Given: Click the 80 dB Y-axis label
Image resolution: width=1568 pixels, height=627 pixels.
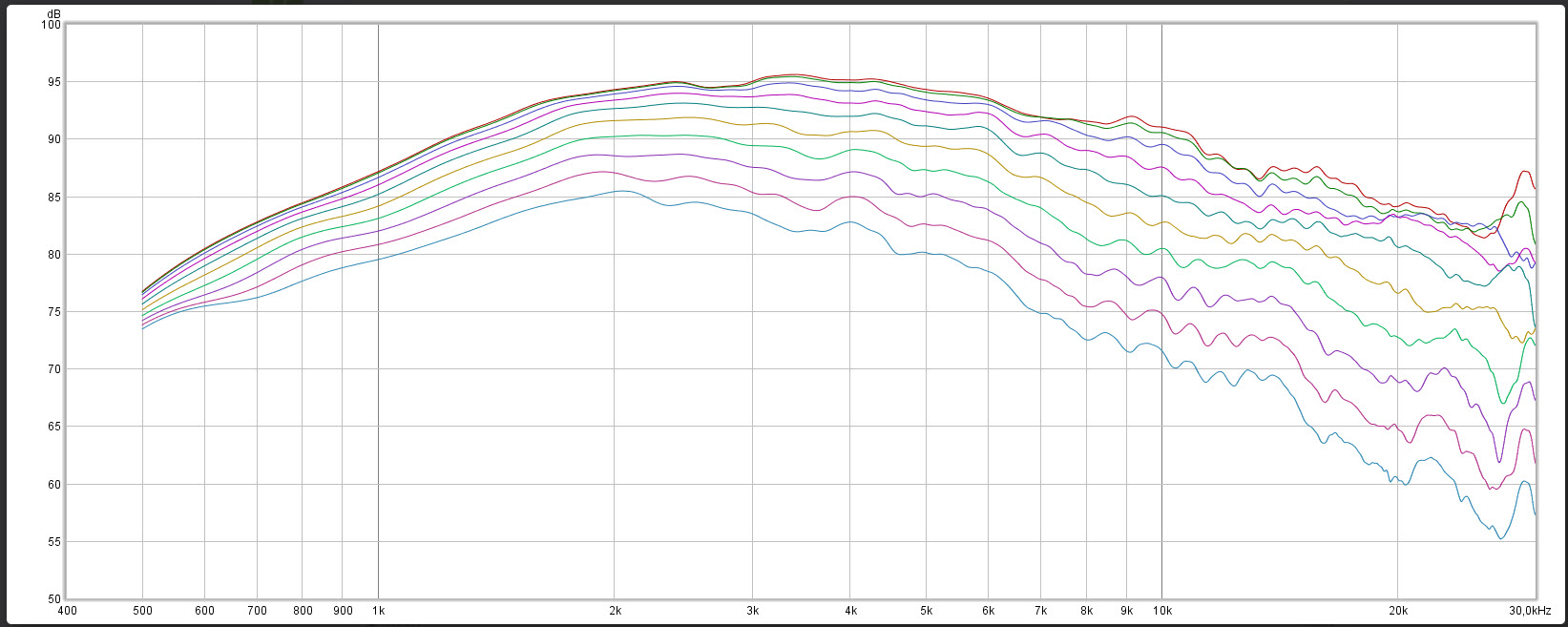Looking at the screenshot, I should coord(54,255).
